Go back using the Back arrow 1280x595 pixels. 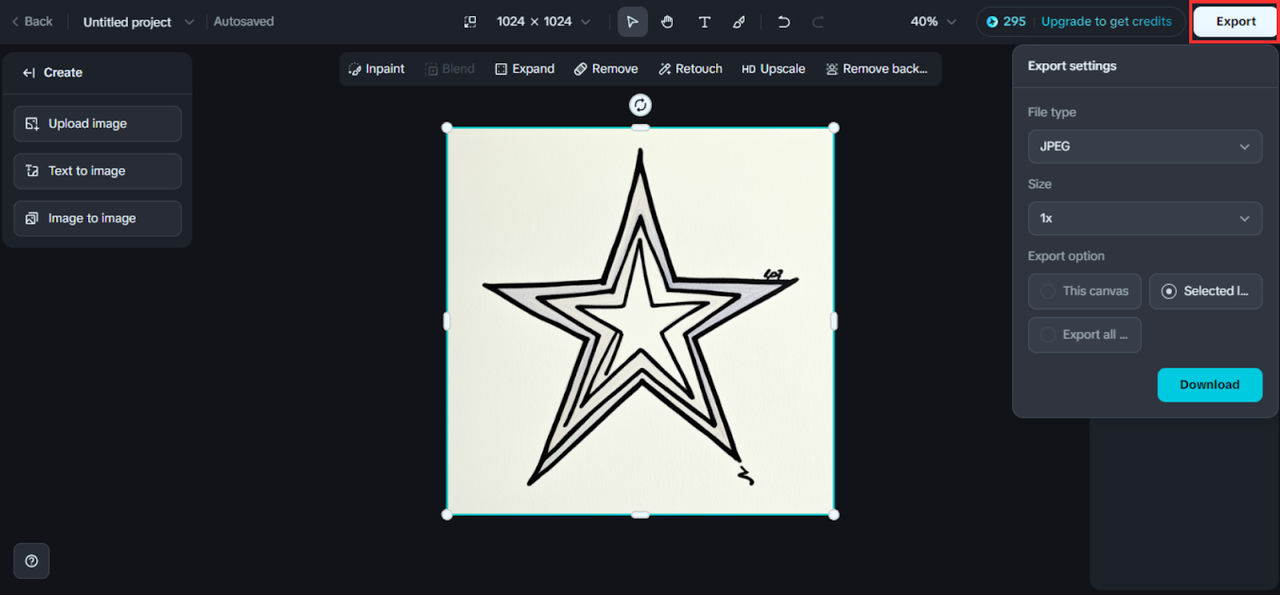(32, 21)
